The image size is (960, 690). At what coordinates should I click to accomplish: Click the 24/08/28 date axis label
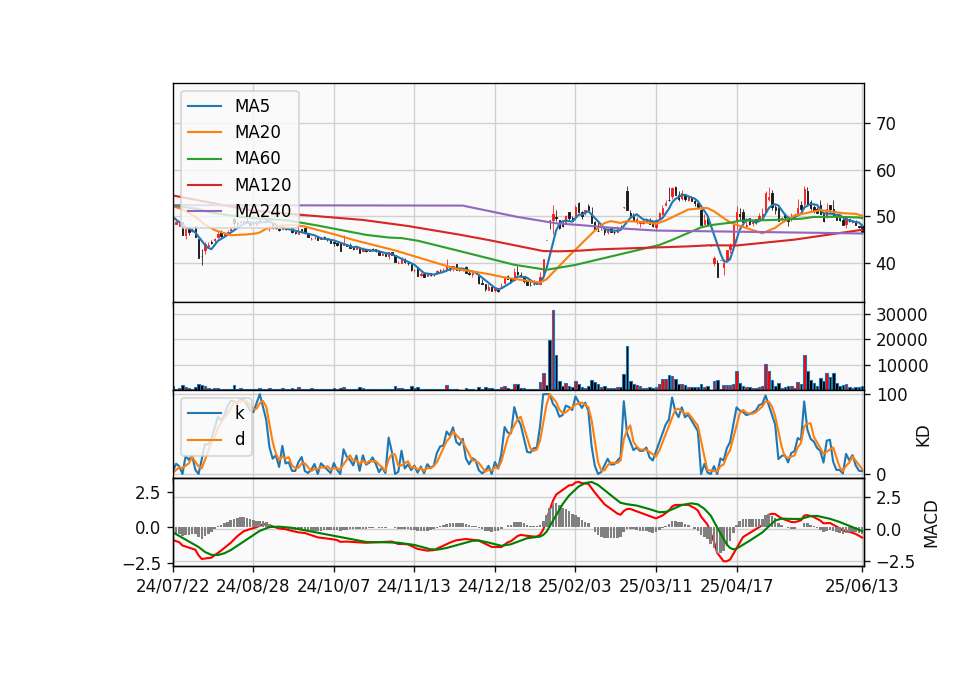point(253,586)
